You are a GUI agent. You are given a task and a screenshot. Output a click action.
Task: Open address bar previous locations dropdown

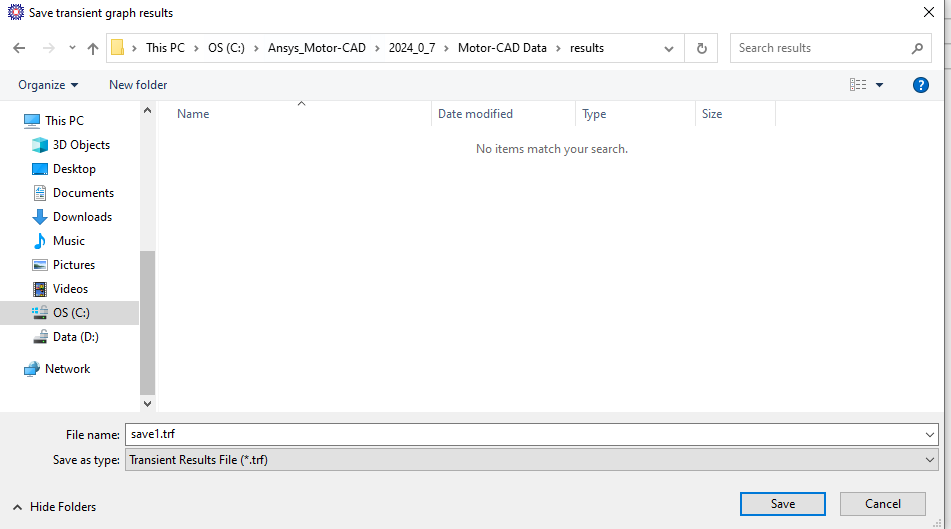click(669, 49)
